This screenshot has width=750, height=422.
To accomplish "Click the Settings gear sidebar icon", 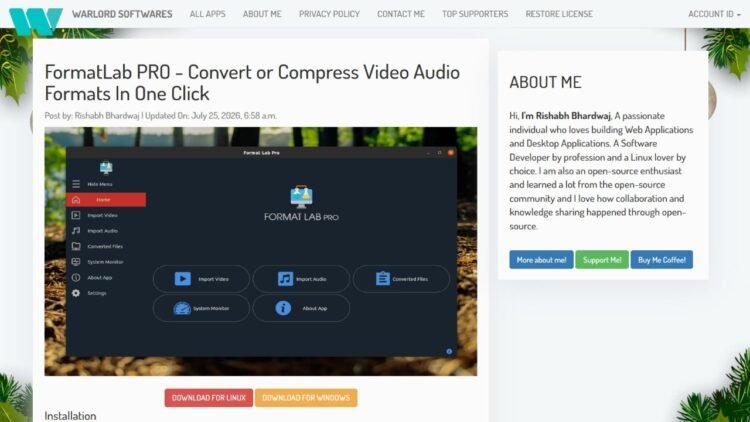I will click(x=76, y=293).
